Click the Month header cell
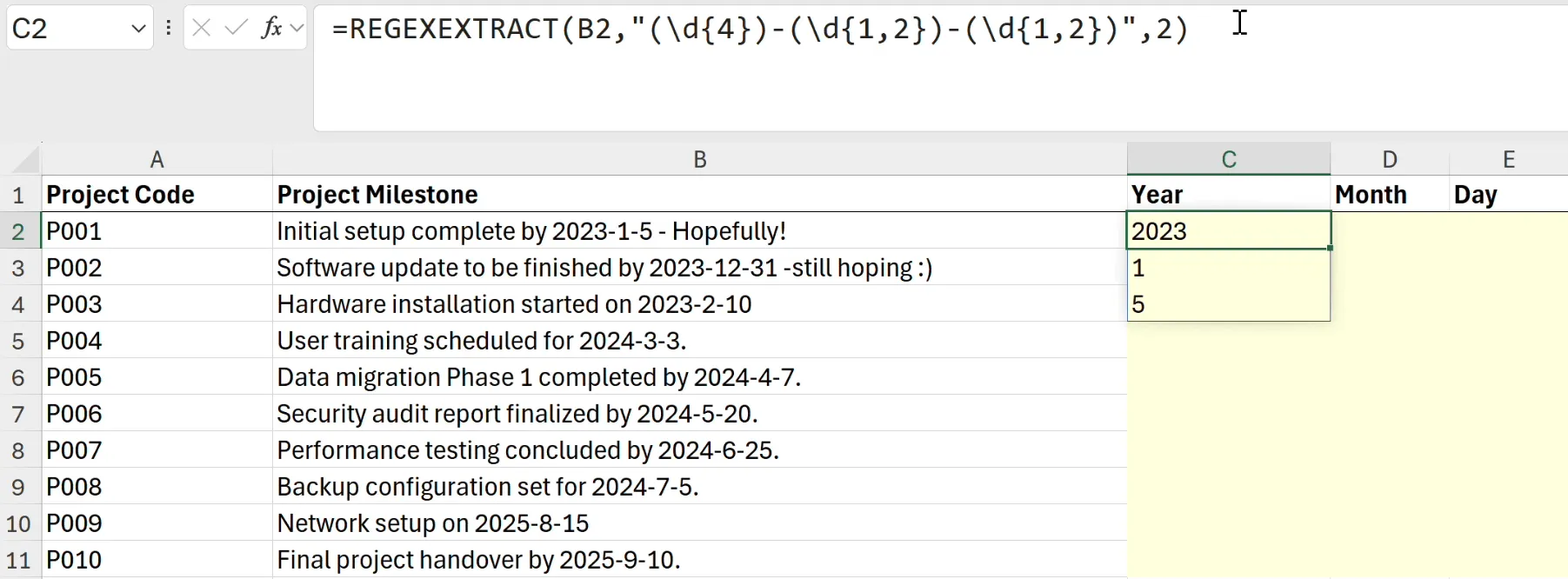 [1389, 195]
